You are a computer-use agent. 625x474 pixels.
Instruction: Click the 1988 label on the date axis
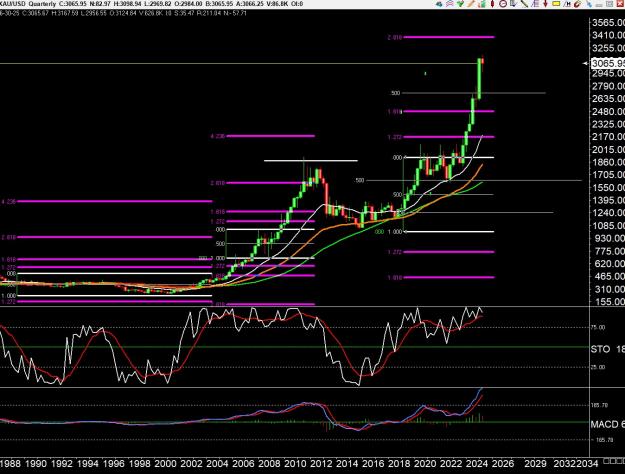[x=11, y=464]
